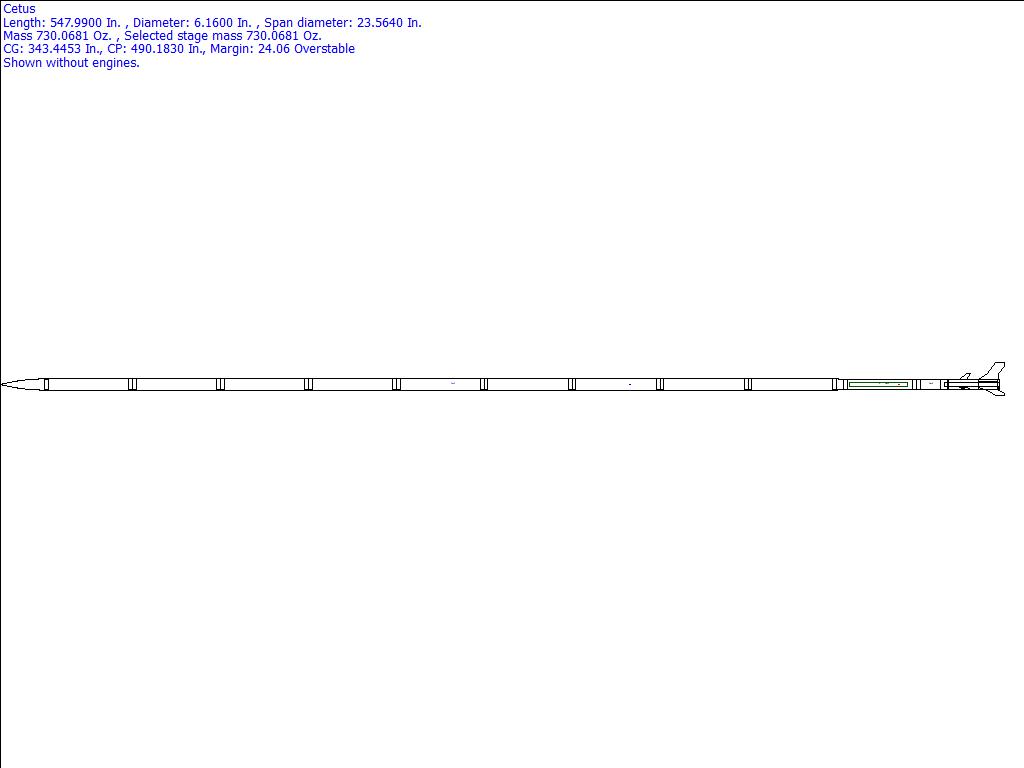Select the small forward canard fin

(x=965, y=377)
